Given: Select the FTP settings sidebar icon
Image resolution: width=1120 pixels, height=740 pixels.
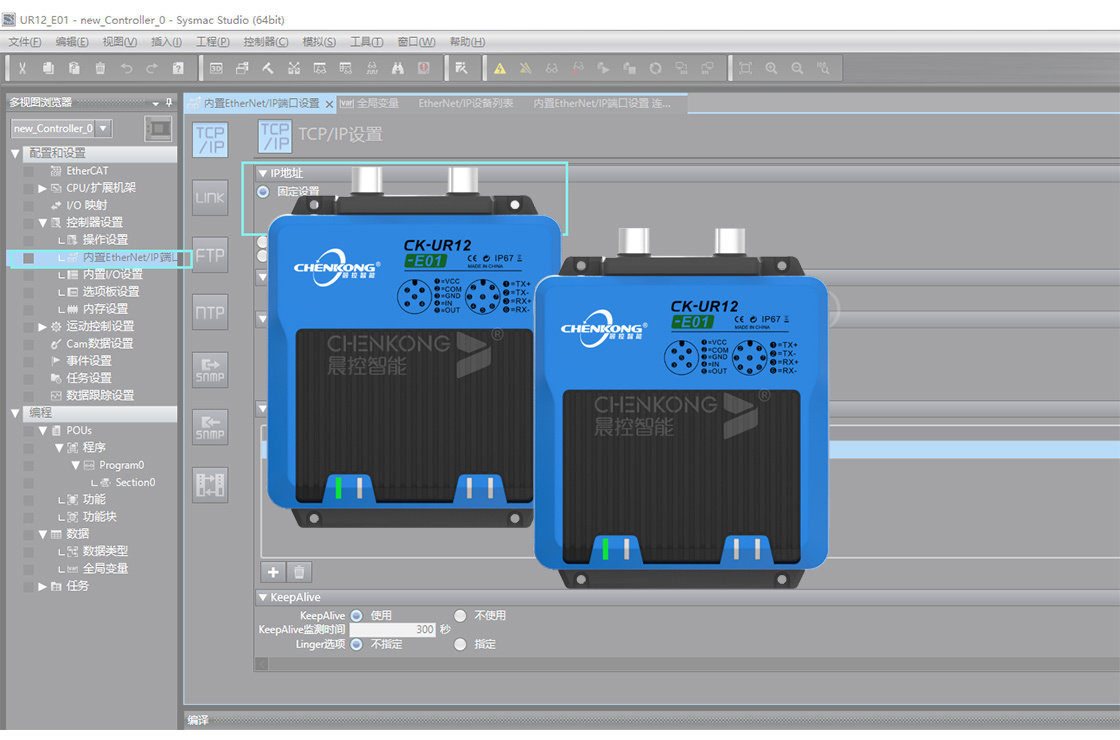Looking at the screenshot, I should (210, 255).
